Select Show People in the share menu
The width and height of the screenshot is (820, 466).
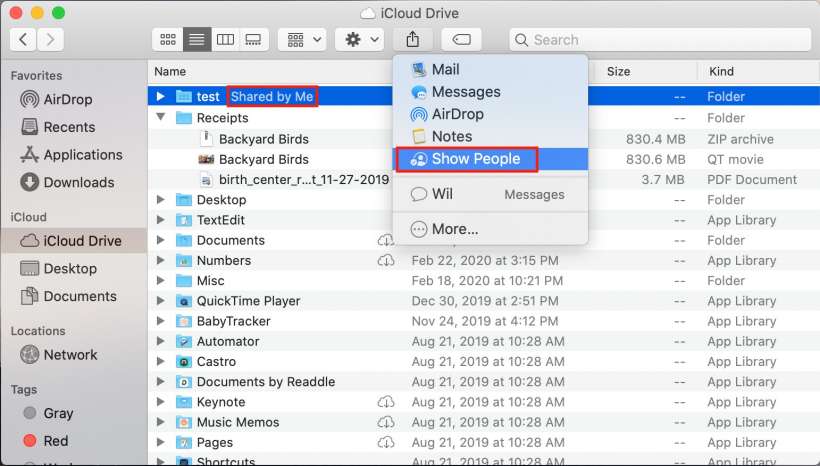[x=490, y=159]
